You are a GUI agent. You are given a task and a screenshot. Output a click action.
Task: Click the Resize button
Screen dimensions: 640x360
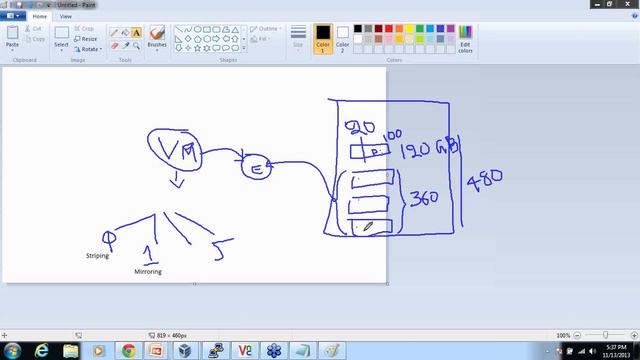pyautogui.click(x=86, y=39)
